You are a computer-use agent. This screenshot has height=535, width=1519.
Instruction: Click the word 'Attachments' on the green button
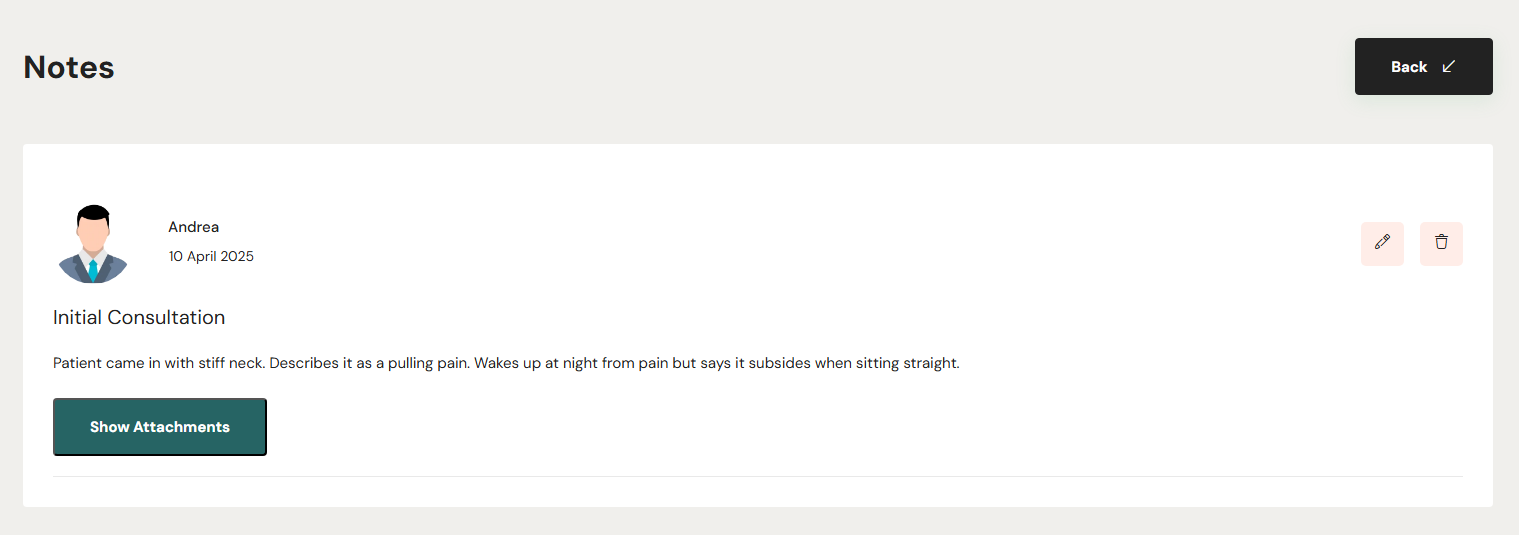[182, 427]
